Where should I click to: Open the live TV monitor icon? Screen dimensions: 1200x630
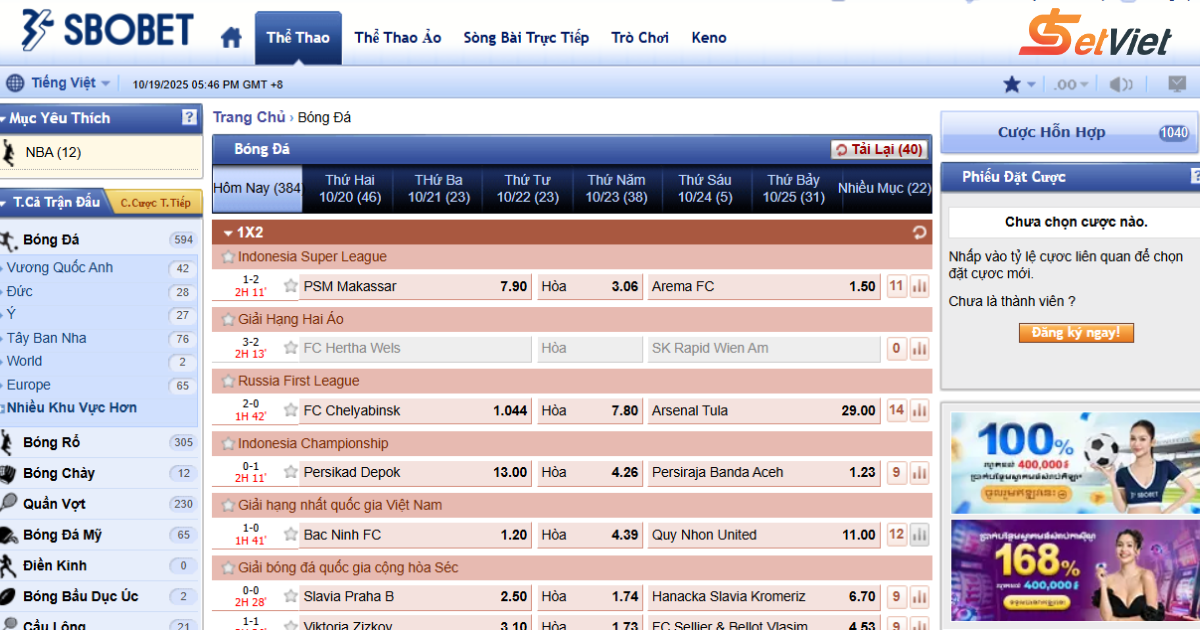point(1176,84)
